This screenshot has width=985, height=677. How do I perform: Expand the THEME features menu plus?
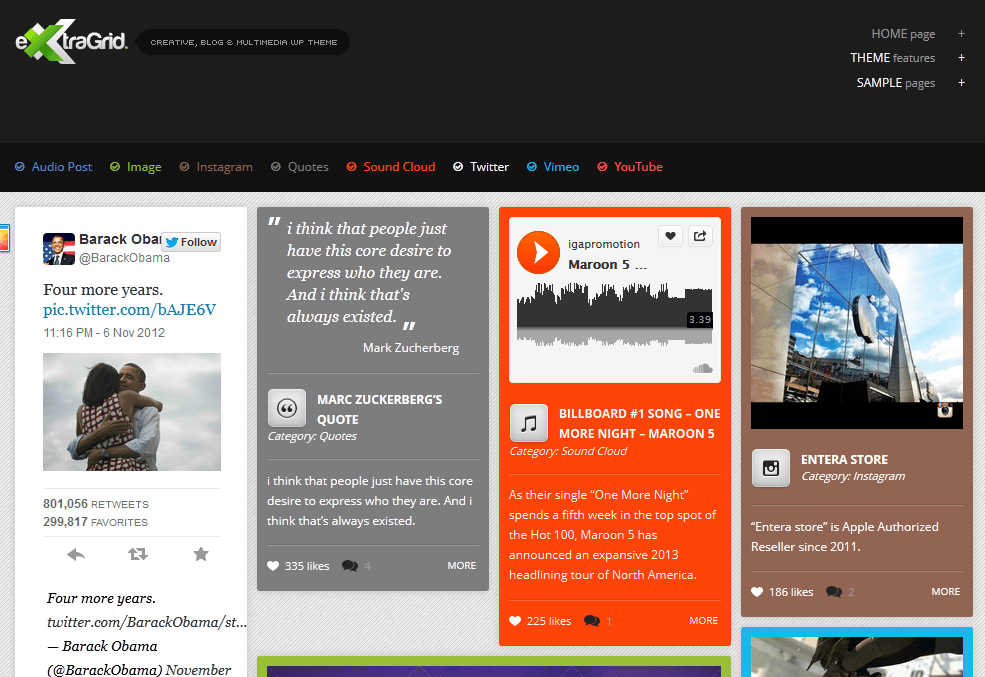[961, 58]
